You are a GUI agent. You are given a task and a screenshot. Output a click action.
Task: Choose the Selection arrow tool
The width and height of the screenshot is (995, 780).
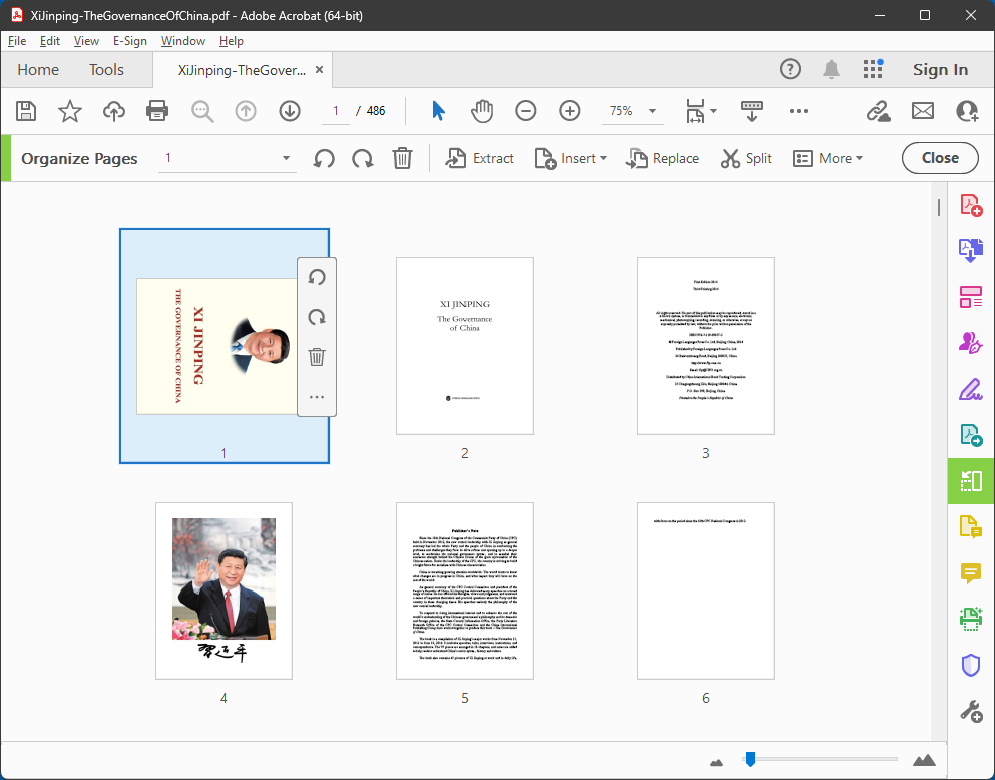[438, 111]
